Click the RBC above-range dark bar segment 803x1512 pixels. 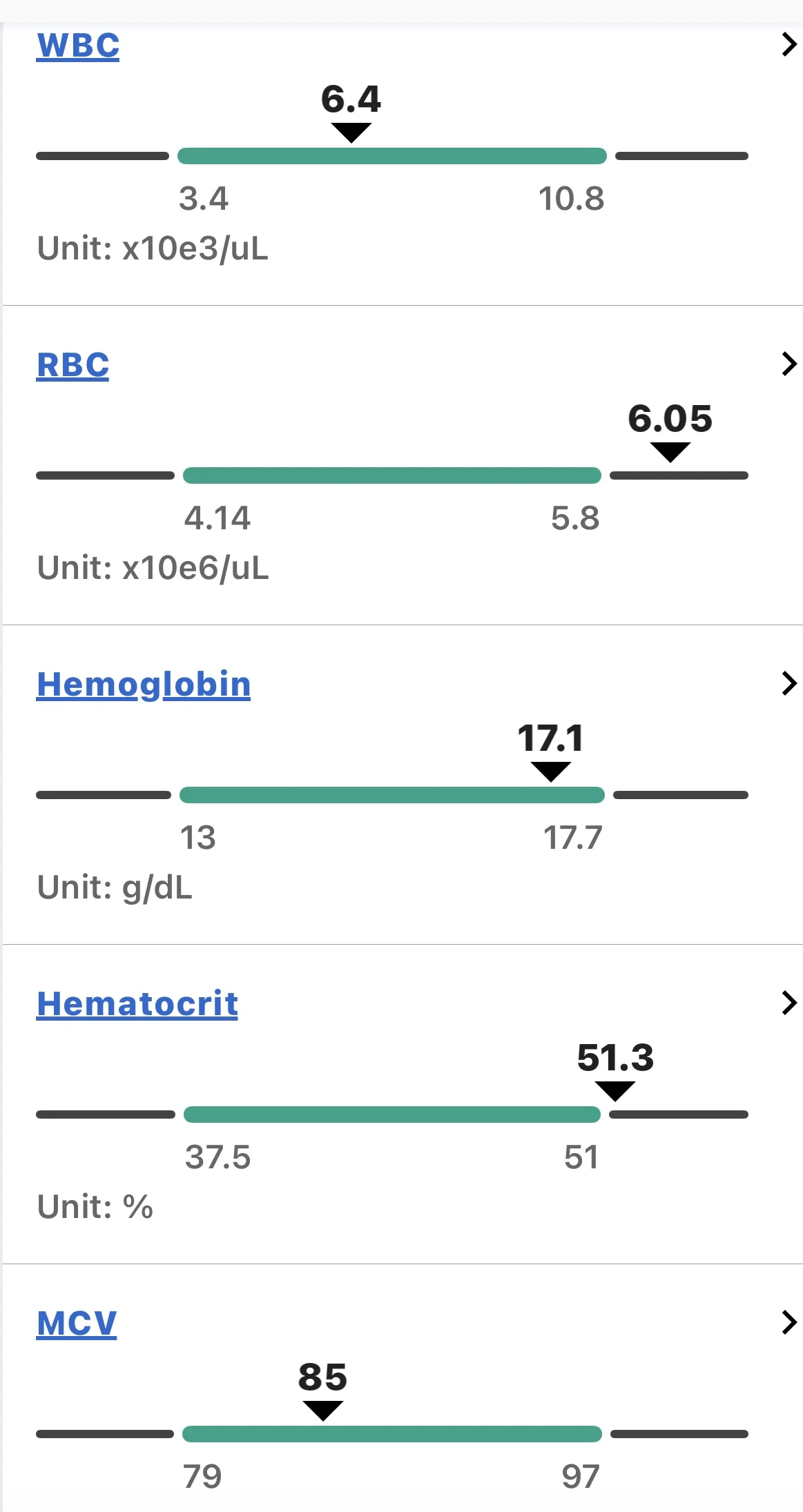679,475
